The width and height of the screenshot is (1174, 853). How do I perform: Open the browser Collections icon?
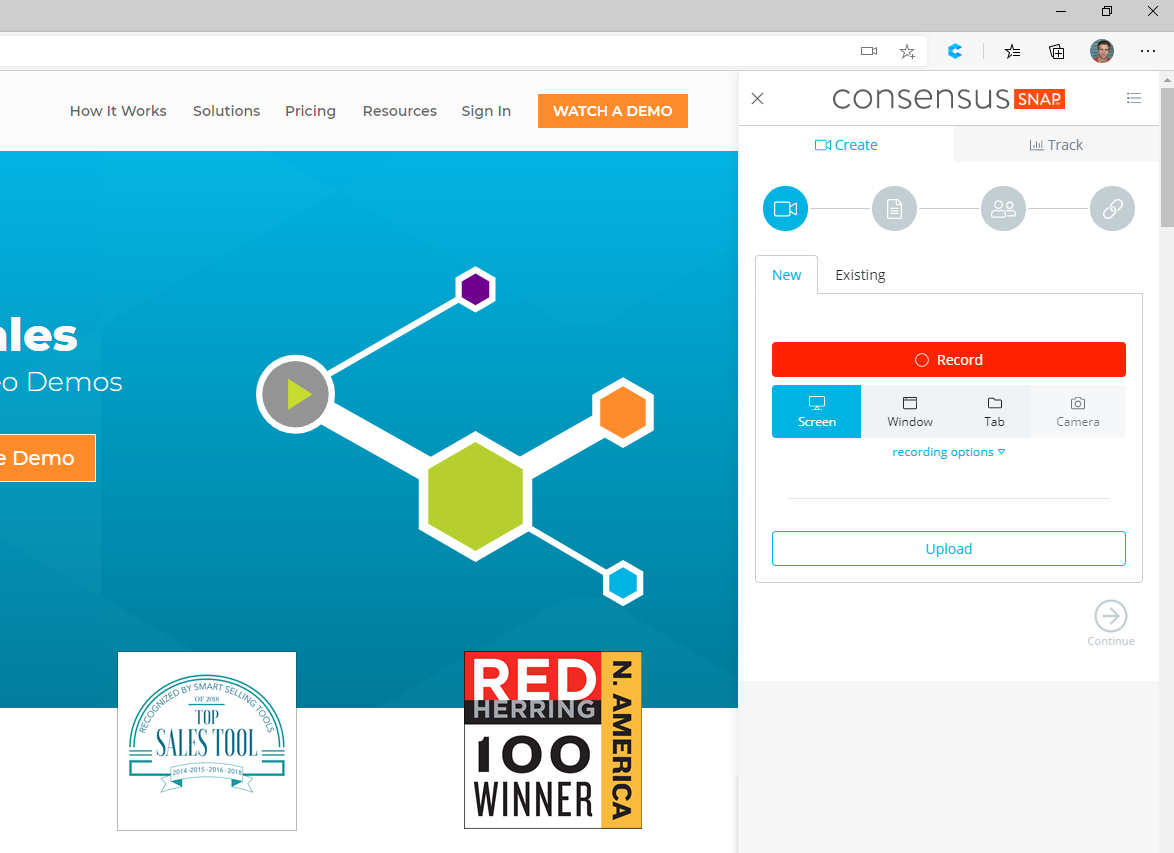coord(1056,51)
